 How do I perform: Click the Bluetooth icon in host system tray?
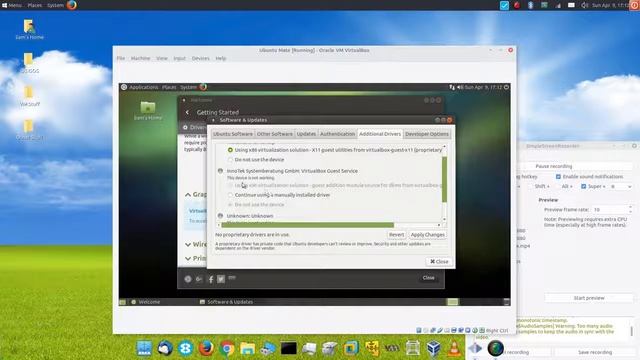coord(530,5)
